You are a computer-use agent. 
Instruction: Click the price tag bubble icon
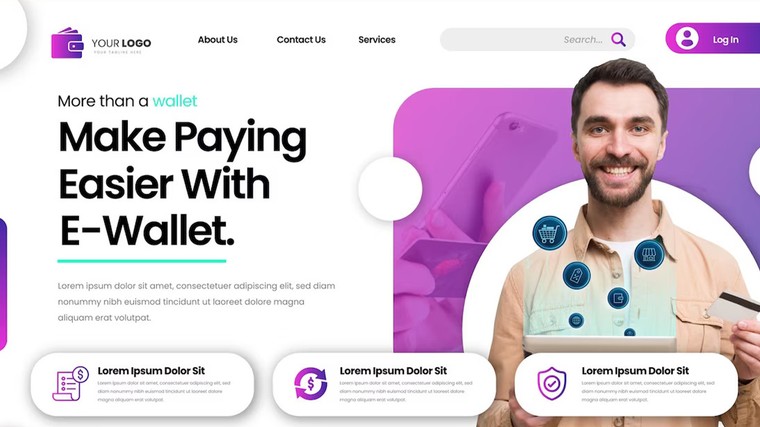pyautogui.click(x=576, y=275)
